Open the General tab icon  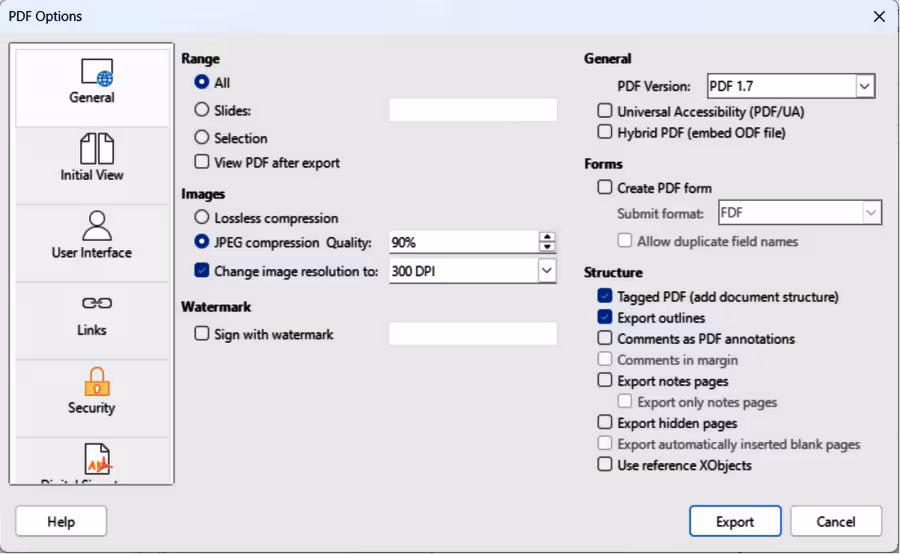click(x=97, y=72)
